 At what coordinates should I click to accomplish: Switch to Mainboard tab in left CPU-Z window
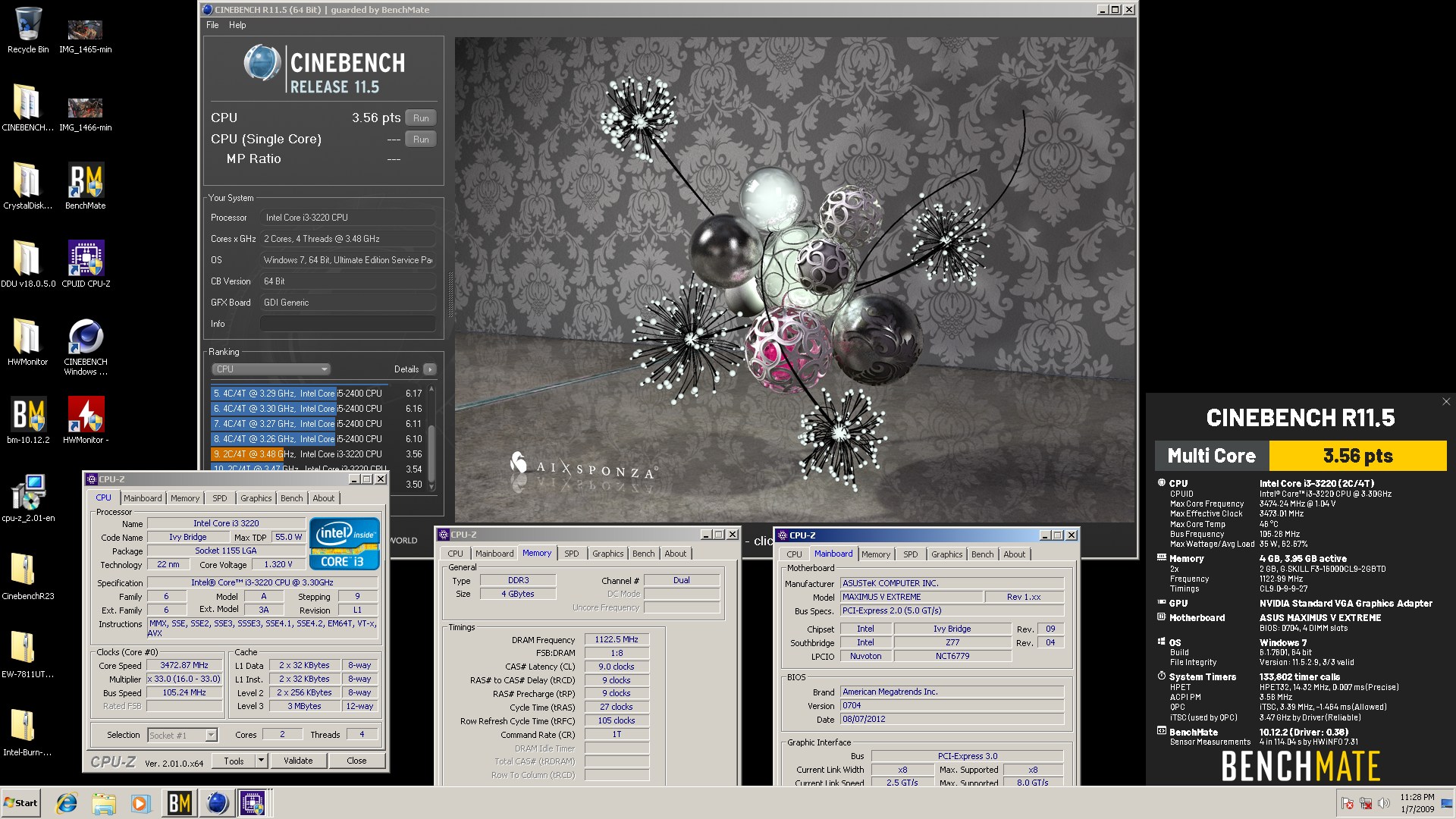(x=143, y=498)
